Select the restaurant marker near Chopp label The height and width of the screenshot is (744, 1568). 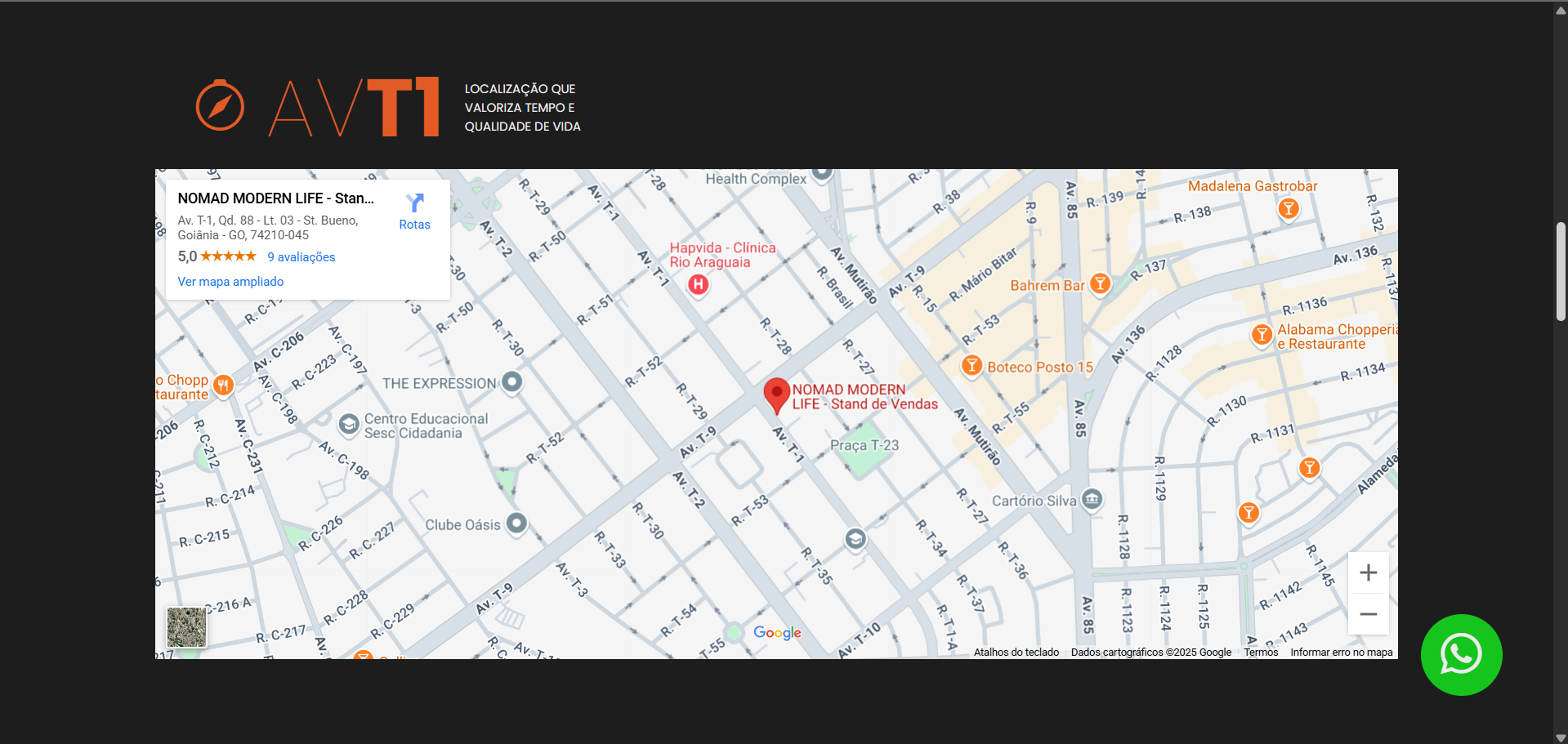223,385
